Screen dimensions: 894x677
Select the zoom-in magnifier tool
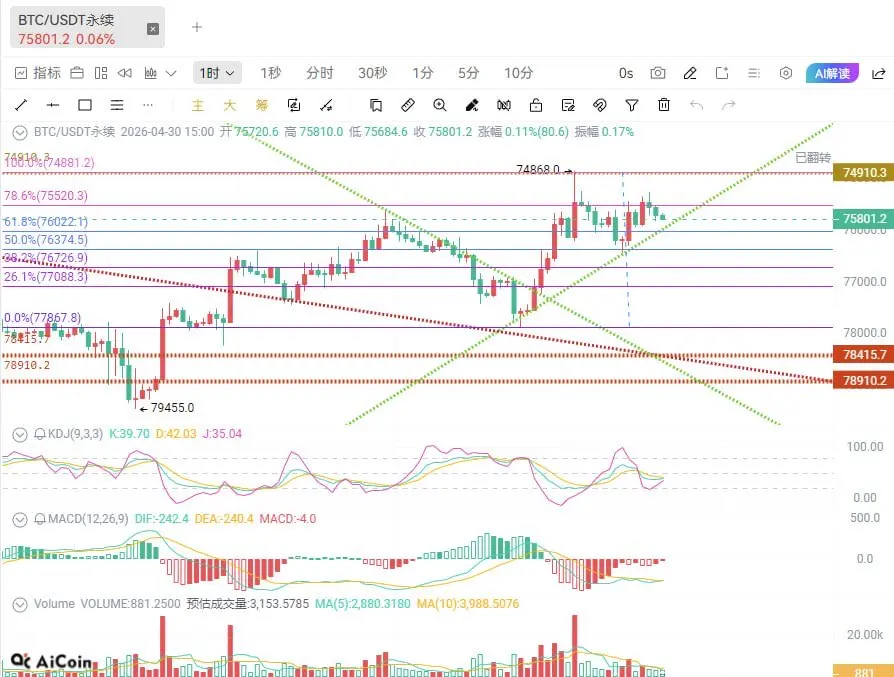pos(440,105)
